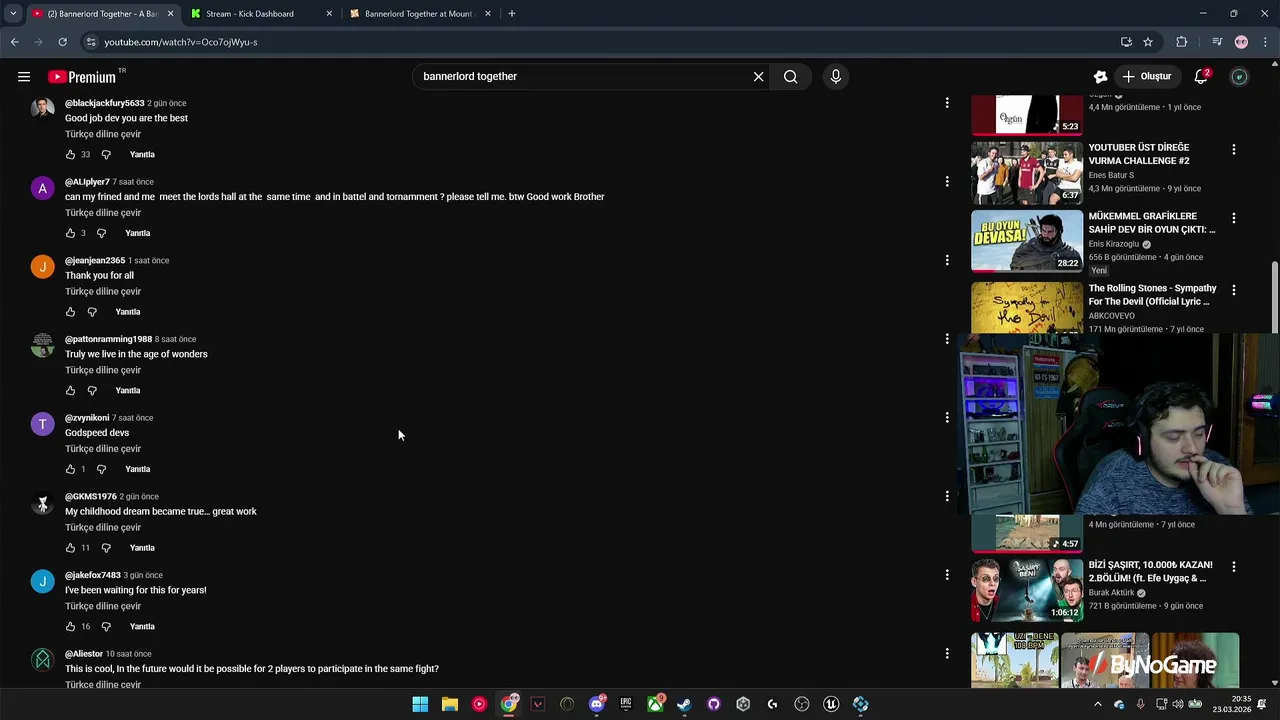1280x720 pixels.
Task: Open File Explorer from taskbar
Action: 450,704
